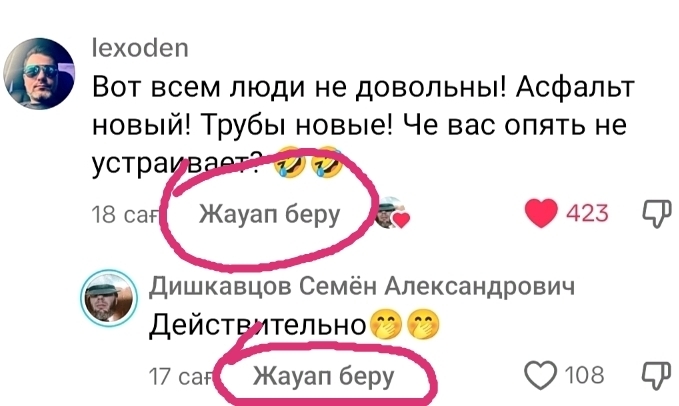Tap "Жауап беру" under lexoden's comment
Image resolution: width=679 pixels, height=406 pixels.
coord(269,214)
